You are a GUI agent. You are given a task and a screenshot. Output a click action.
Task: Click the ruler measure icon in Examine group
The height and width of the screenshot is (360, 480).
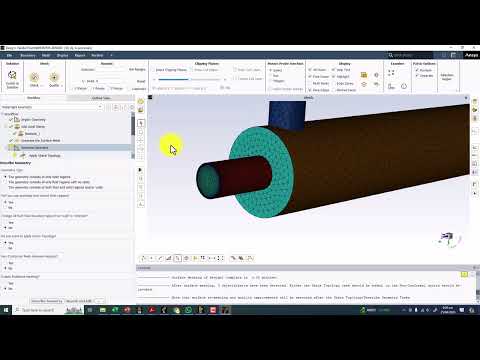391,86
